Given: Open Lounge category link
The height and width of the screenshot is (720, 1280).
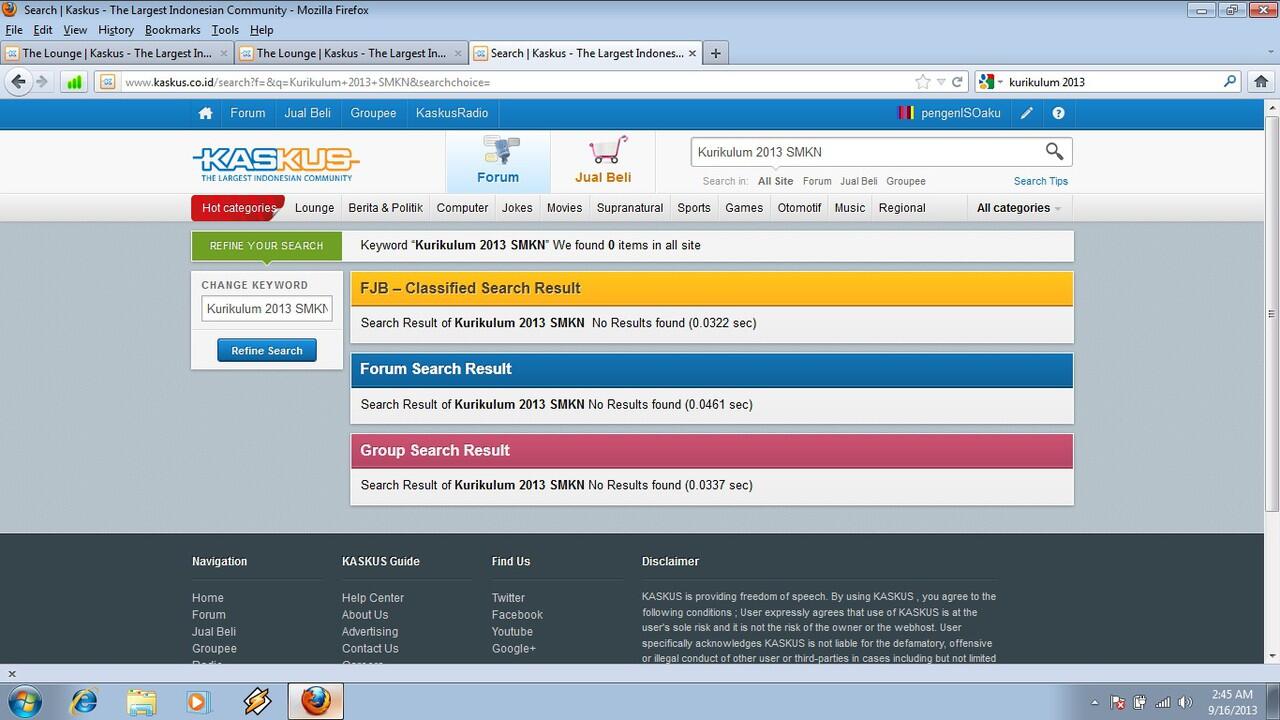Looking at the screenshot, I should [314, 208].
